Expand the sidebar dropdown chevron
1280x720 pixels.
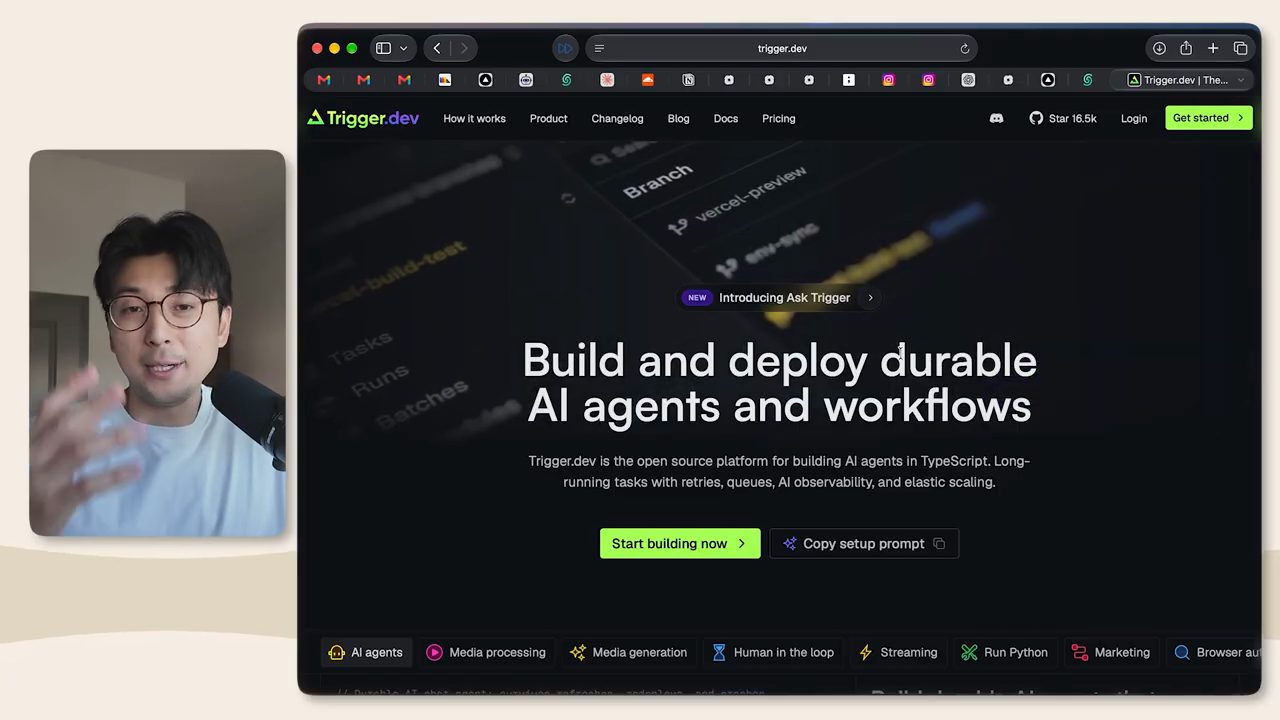404,48
